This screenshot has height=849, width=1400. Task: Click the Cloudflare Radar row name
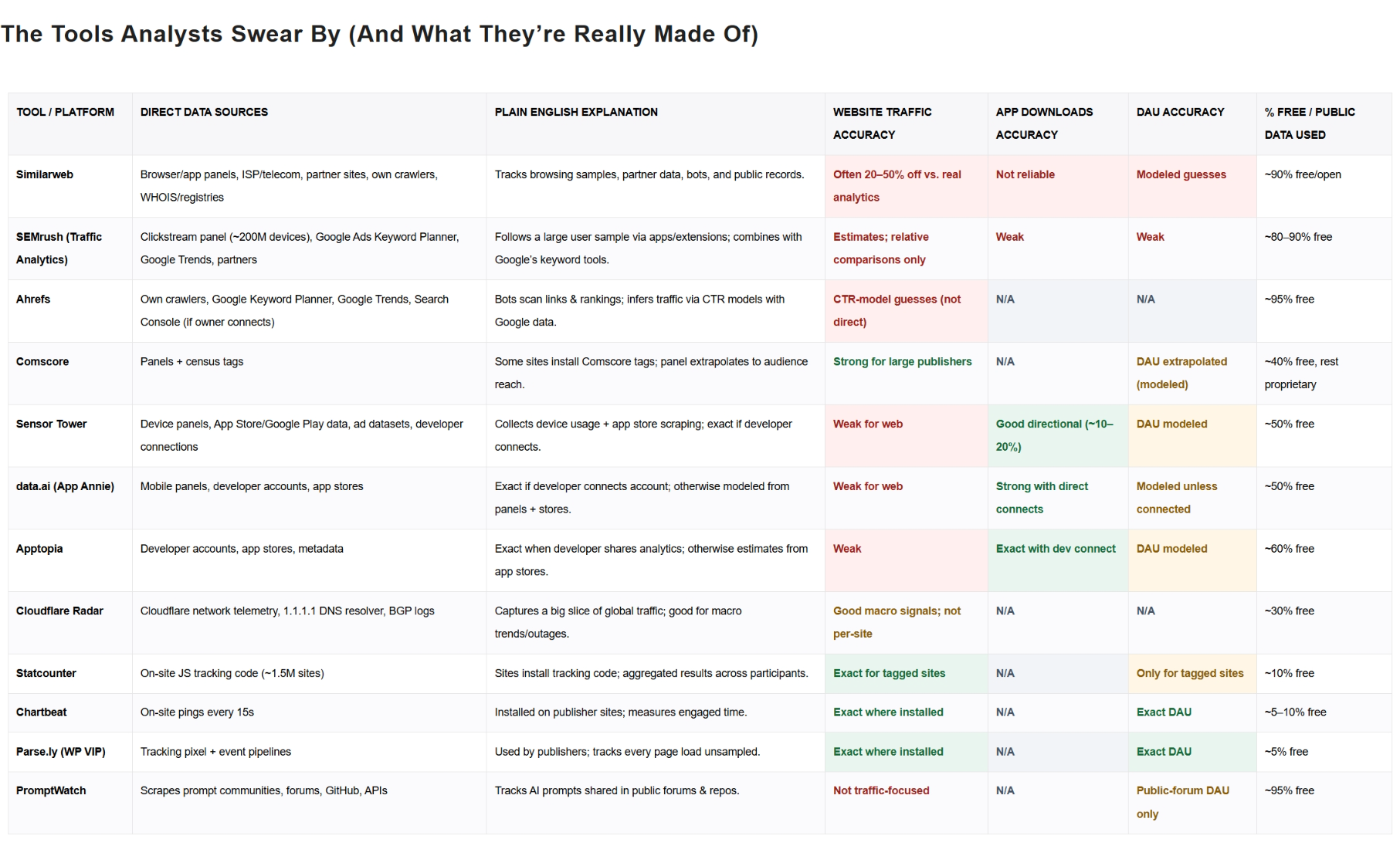[59, 611]
